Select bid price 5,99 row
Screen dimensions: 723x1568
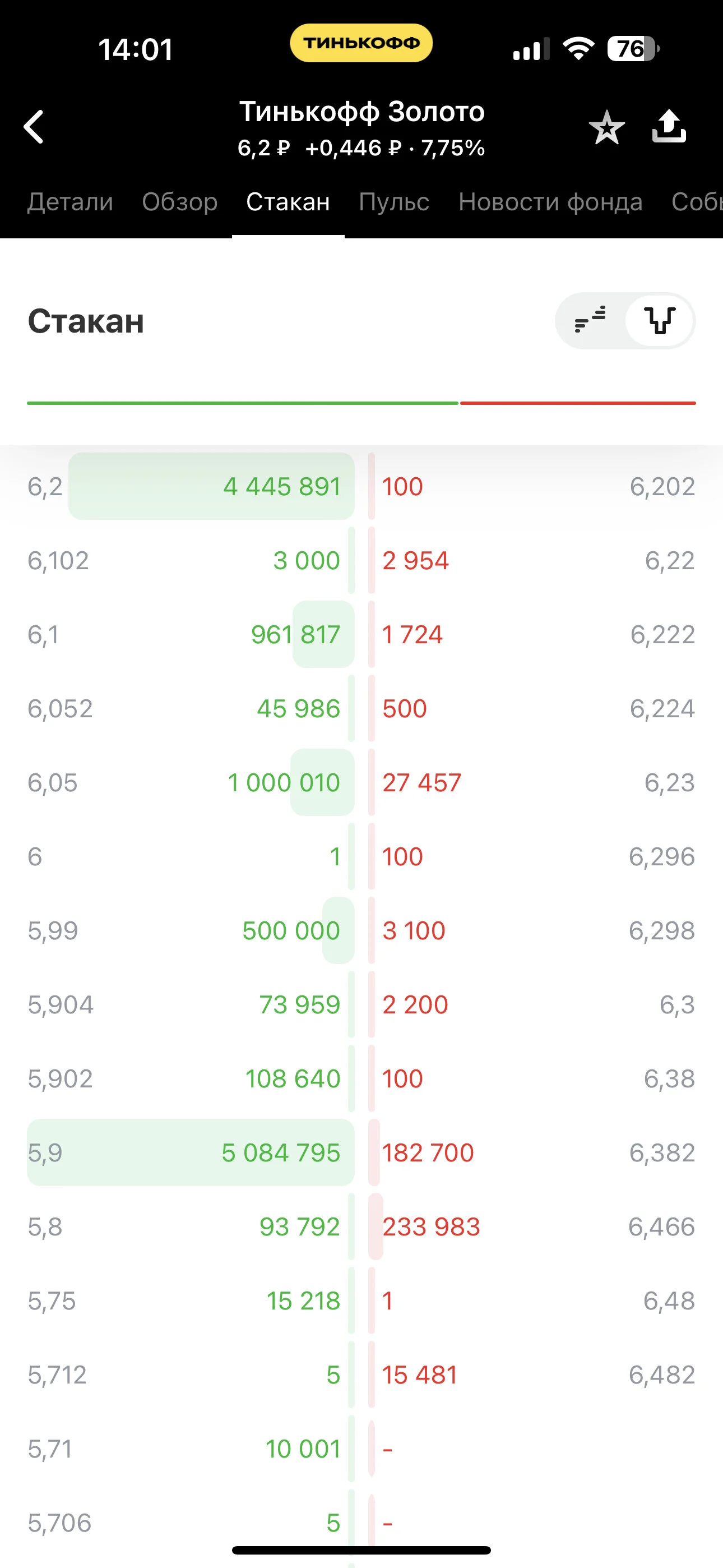(191, 930)
